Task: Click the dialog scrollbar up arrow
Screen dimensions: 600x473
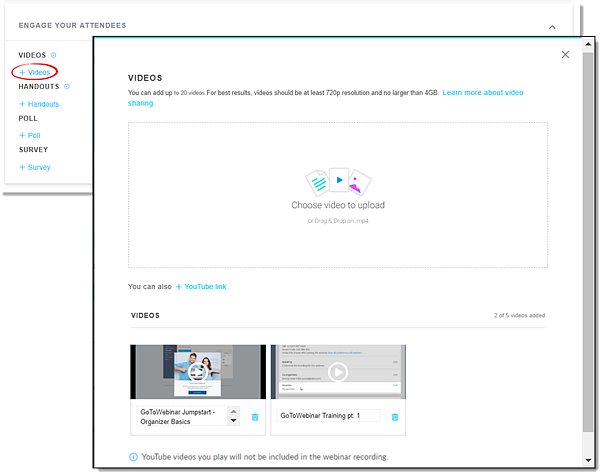Action: (588, 44)
